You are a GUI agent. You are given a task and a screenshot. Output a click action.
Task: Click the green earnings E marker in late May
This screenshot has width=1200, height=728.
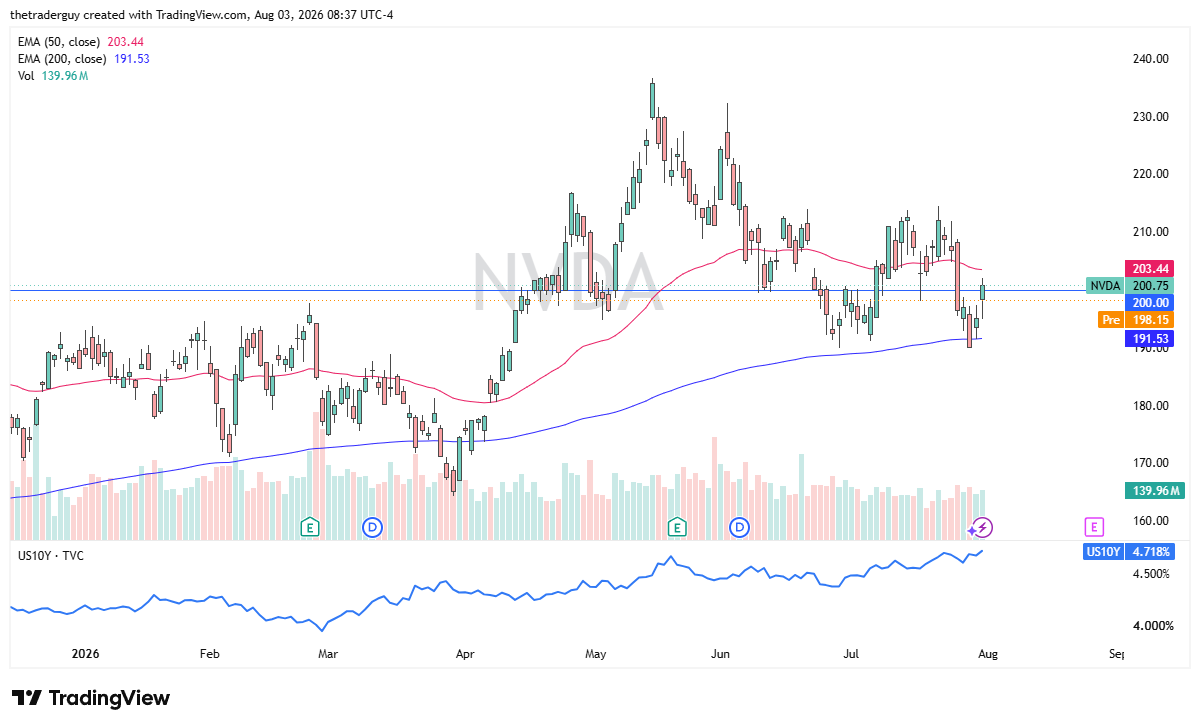(678, 526)
